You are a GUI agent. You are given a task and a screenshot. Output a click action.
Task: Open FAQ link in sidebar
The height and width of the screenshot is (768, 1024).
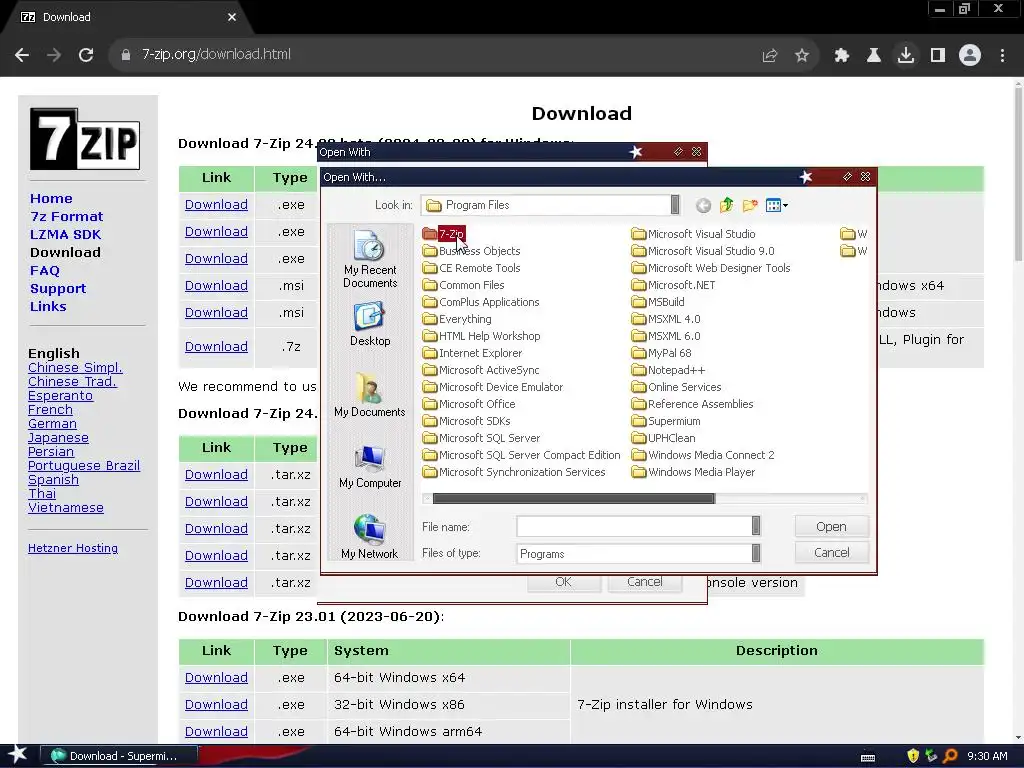44,270
